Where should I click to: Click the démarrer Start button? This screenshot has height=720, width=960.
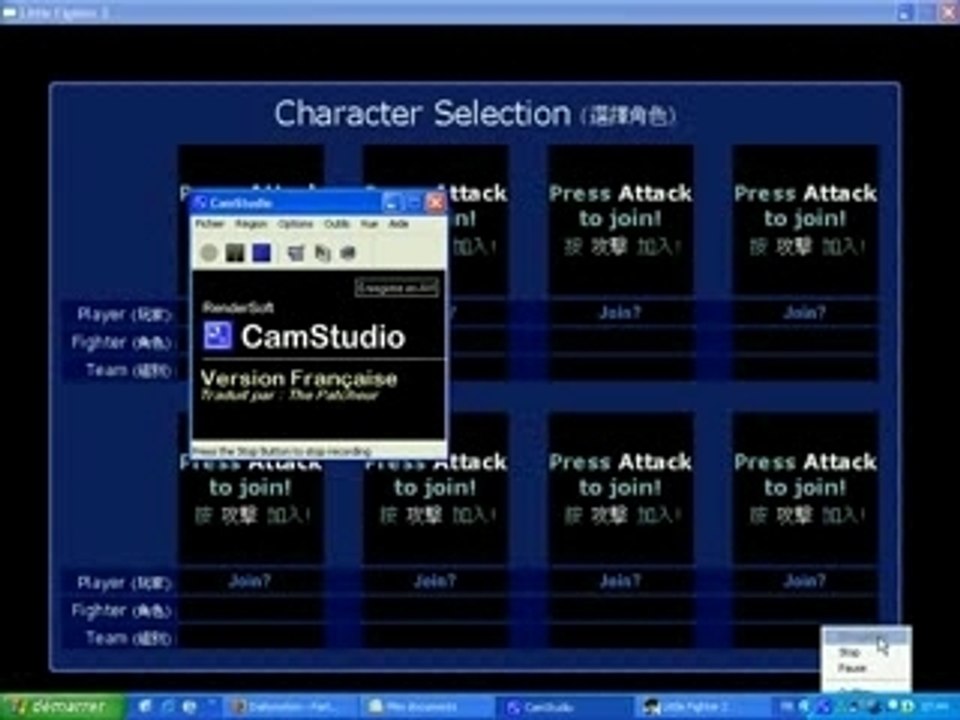point(63,707)
